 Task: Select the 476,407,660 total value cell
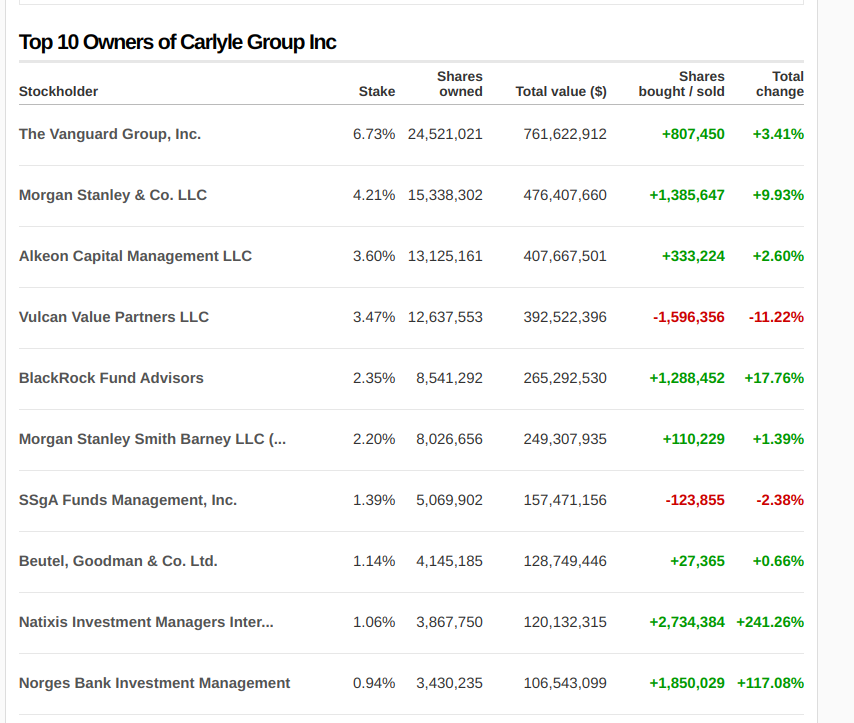point(565,195)
